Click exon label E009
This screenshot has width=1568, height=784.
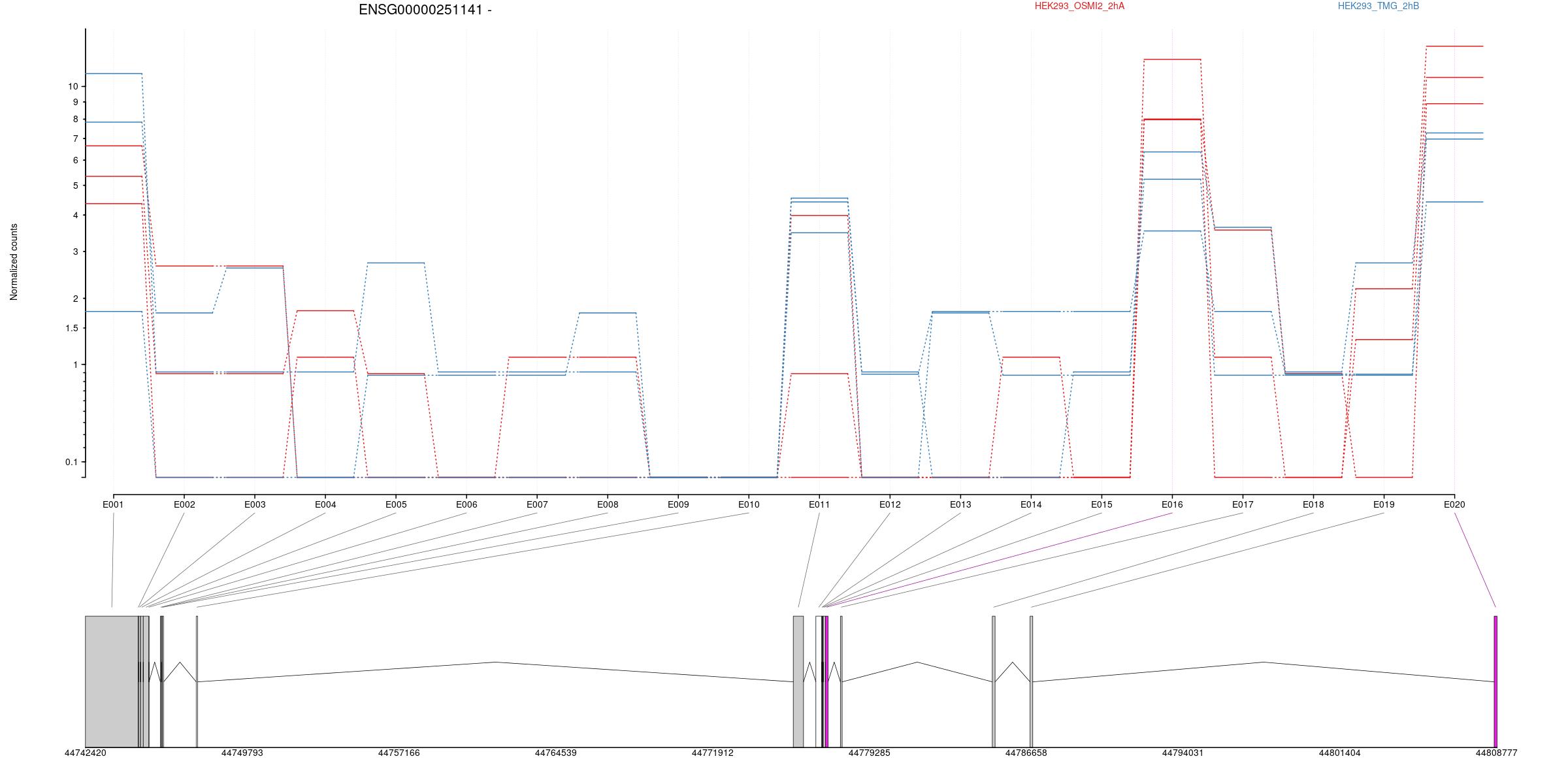click(678, 504)
